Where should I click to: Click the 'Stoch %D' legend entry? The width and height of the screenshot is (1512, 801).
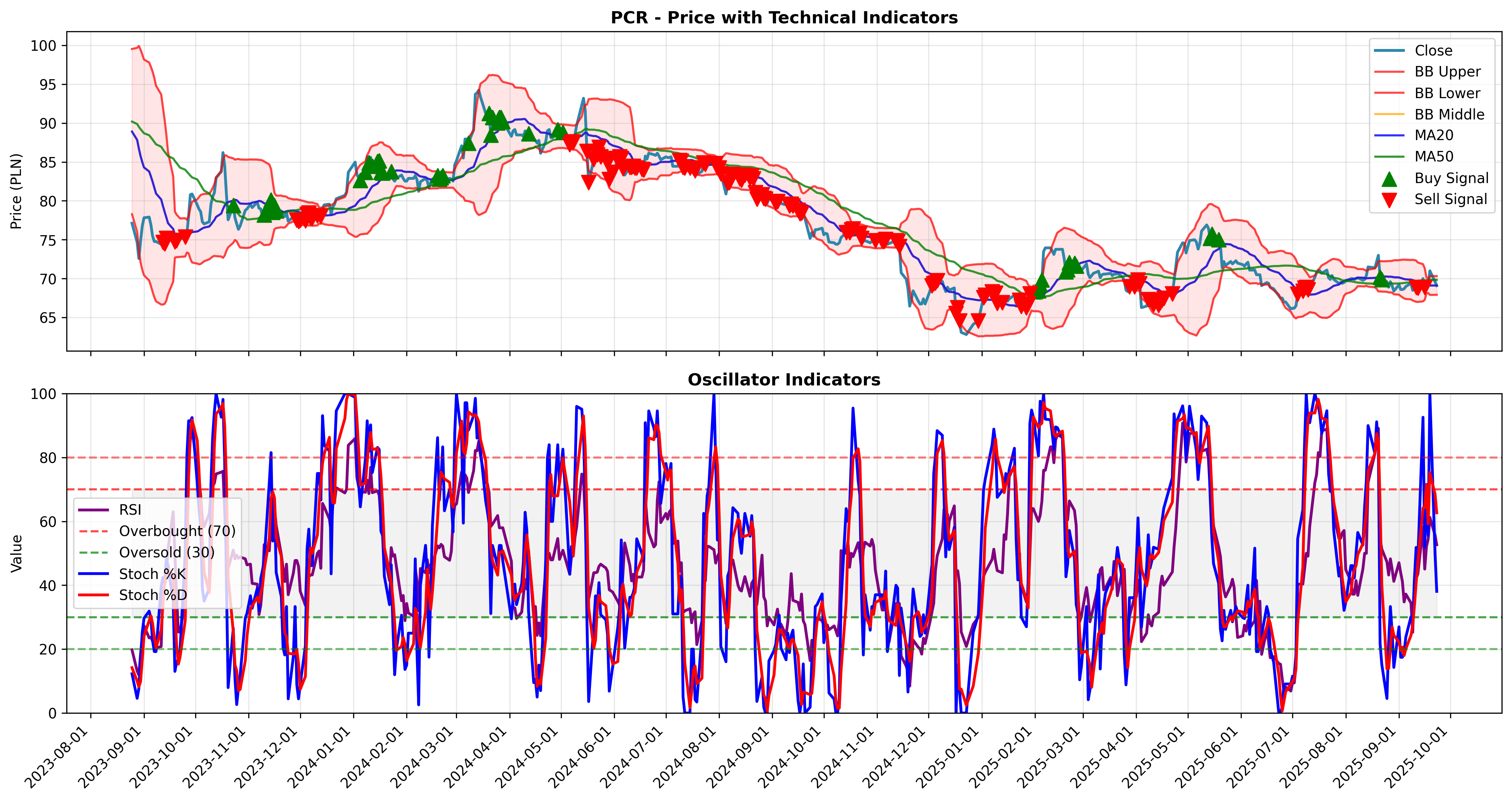[153, 595]
